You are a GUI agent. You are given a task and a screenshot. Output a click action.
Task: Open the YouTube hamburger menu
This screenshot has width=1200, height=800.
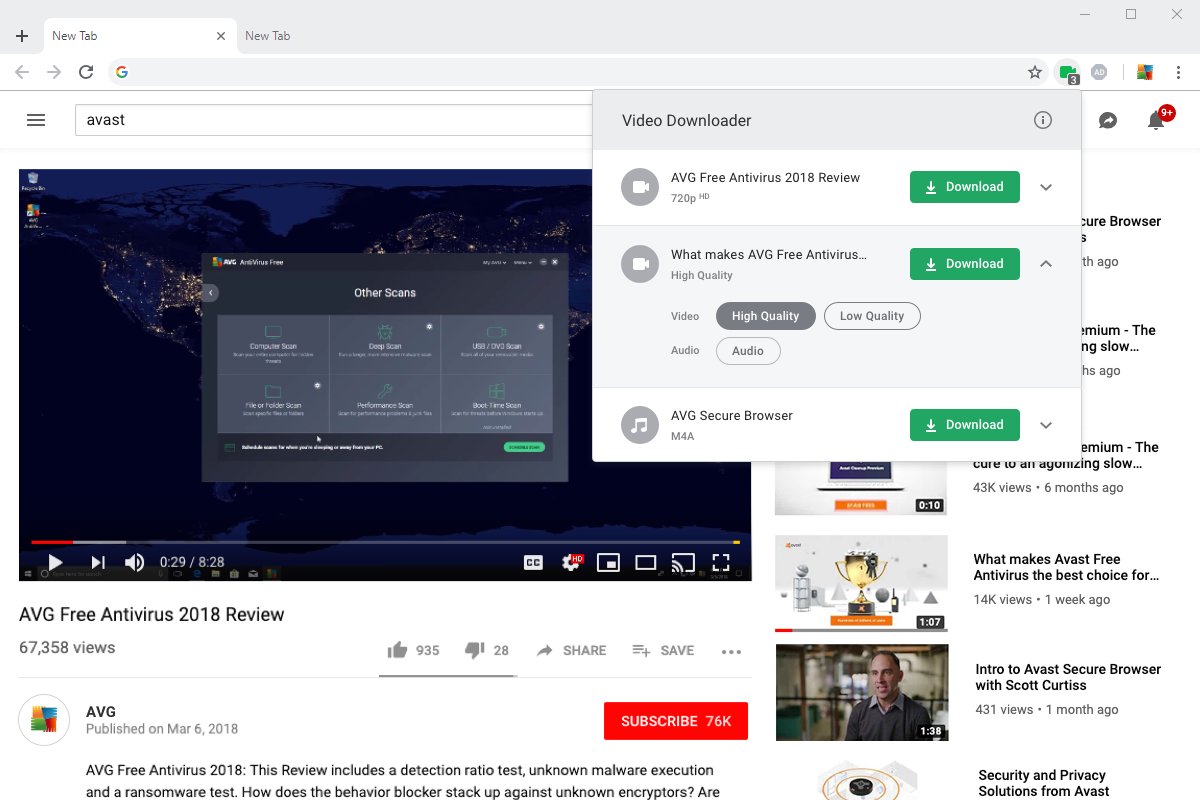pos(36,119)
